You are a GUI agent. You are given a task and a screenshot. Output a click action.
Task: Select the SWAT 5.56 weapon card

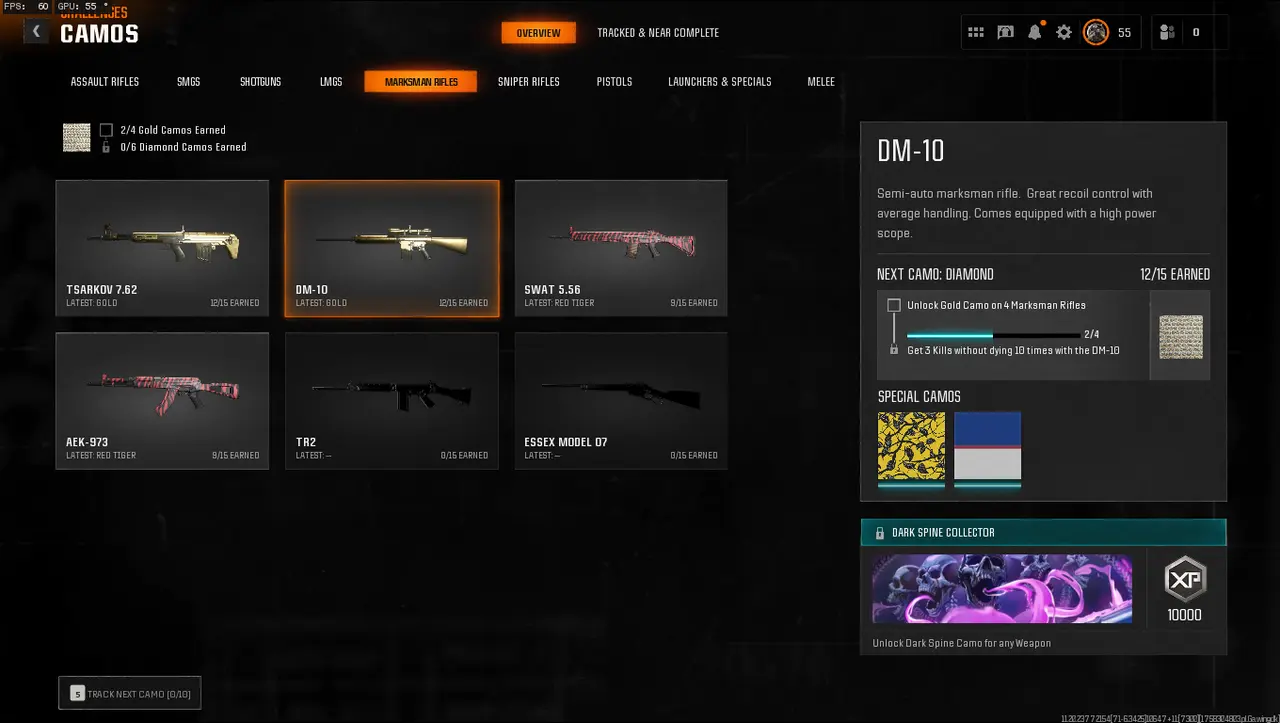tap(621, 248)
